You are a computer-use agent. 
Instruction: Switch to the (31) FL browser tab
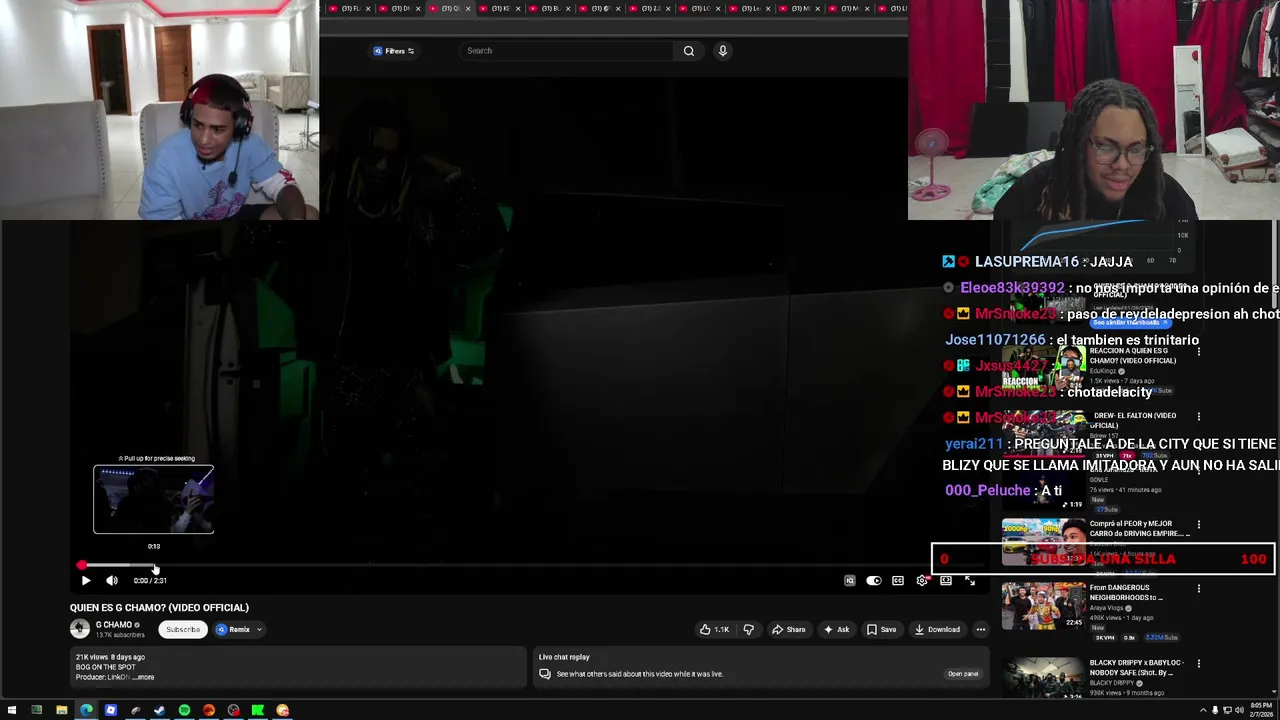pyautogui.click(x=348, y=8)
